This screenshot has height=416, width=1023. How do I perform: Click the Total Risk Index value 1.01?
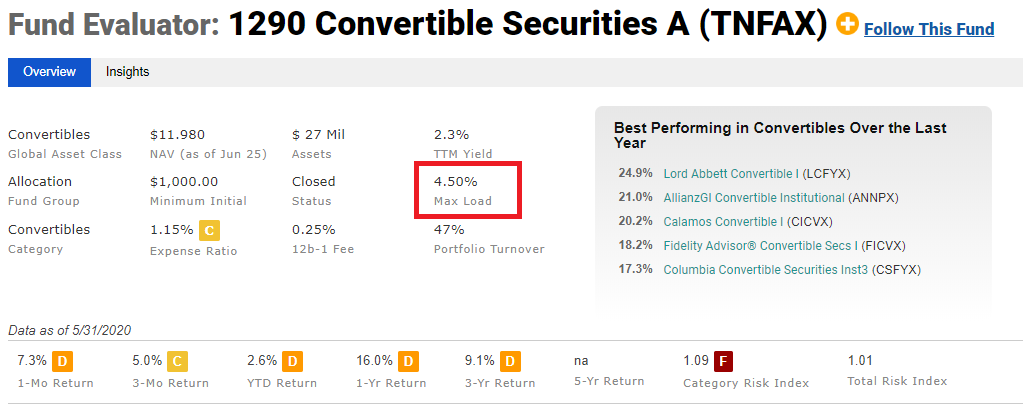coord(860,361)
